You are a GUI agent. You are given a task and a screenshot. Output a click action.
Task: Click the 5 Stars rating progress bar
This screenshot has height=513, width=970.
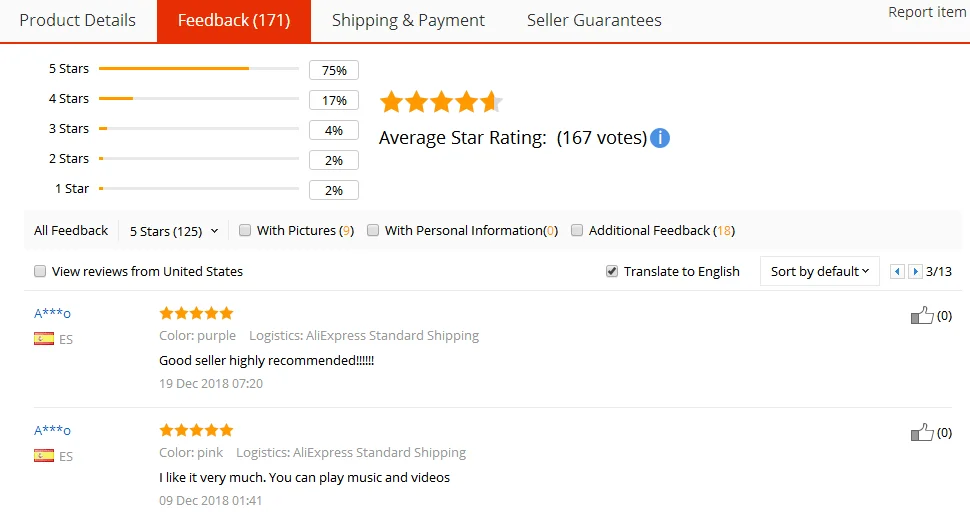pos(198,69)
